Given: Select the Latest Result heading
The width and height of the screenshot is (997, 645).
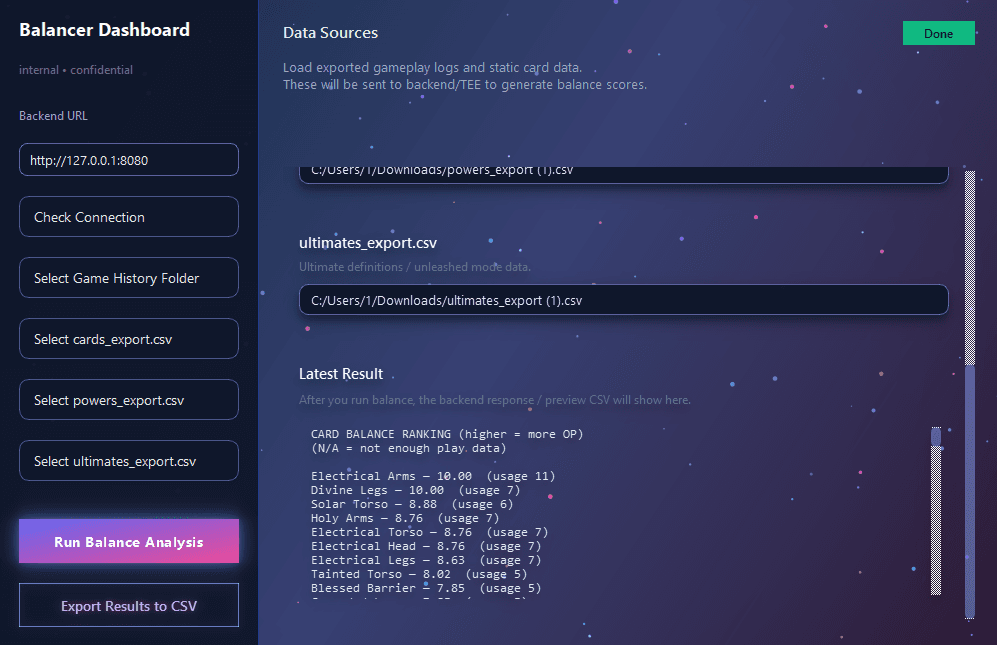Looking at the screenshot, I should click(x=341, y=373).
